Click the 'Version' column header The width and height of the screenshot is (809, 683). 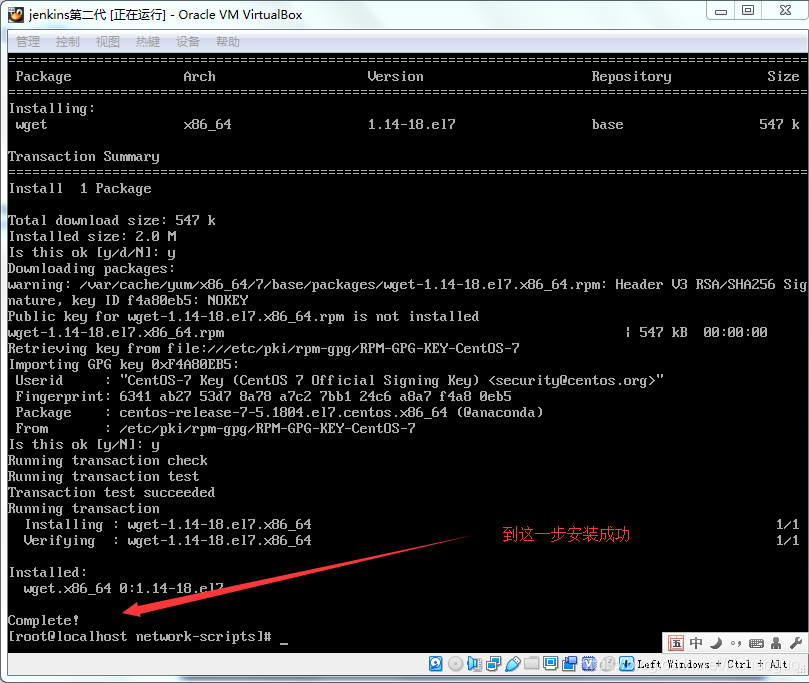pyautogui.click(x=395, y=77)
